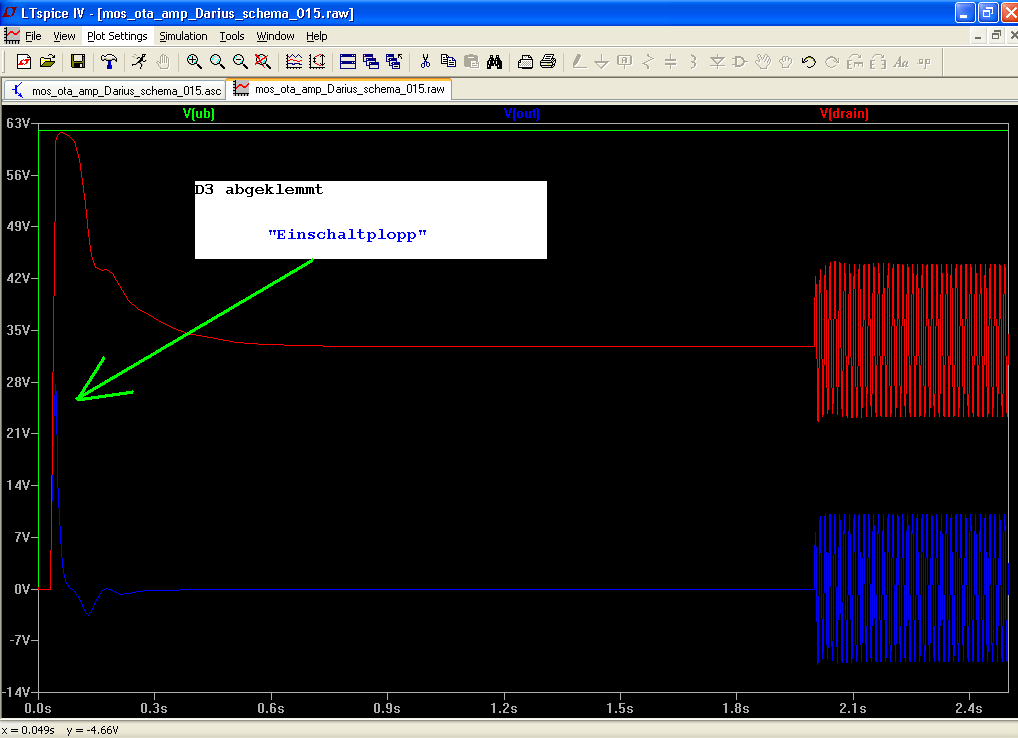Click the plot icon left of the File menu
Screen dimensions: 1018x738
[x=12, y=36]
